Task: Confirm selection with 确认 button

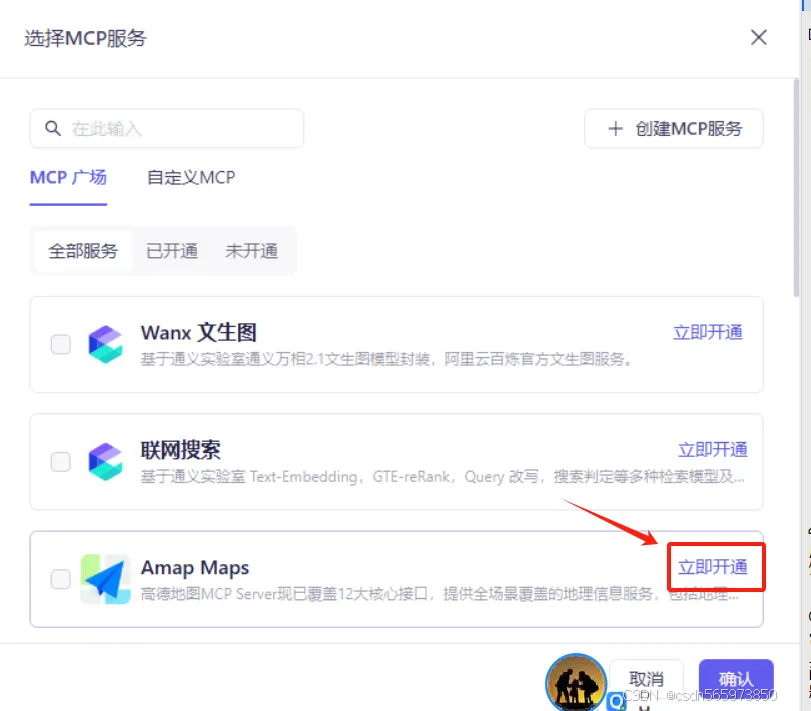Action: pyautogui.click(x=736, y=678)
